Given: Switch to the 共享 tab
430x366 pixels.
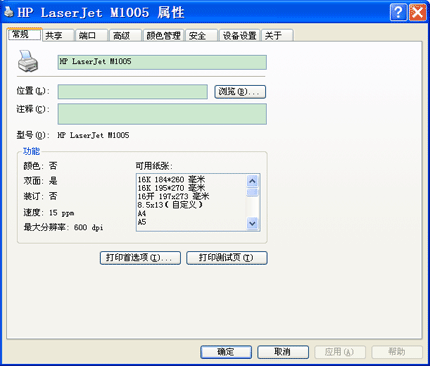Looking at the screenshot, I should (x=58, y=36).
